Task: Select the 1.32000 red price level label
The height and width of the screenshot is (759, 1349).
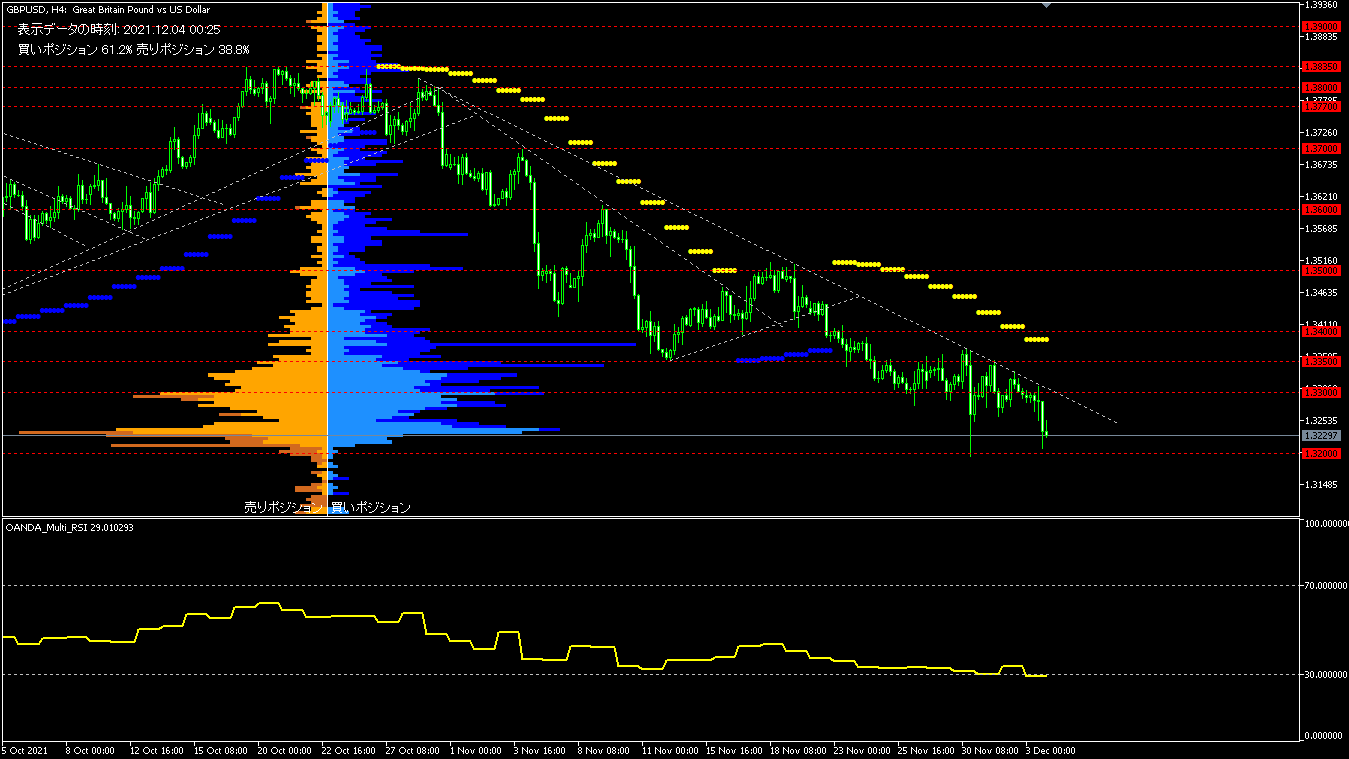Action: (1322, 453)
